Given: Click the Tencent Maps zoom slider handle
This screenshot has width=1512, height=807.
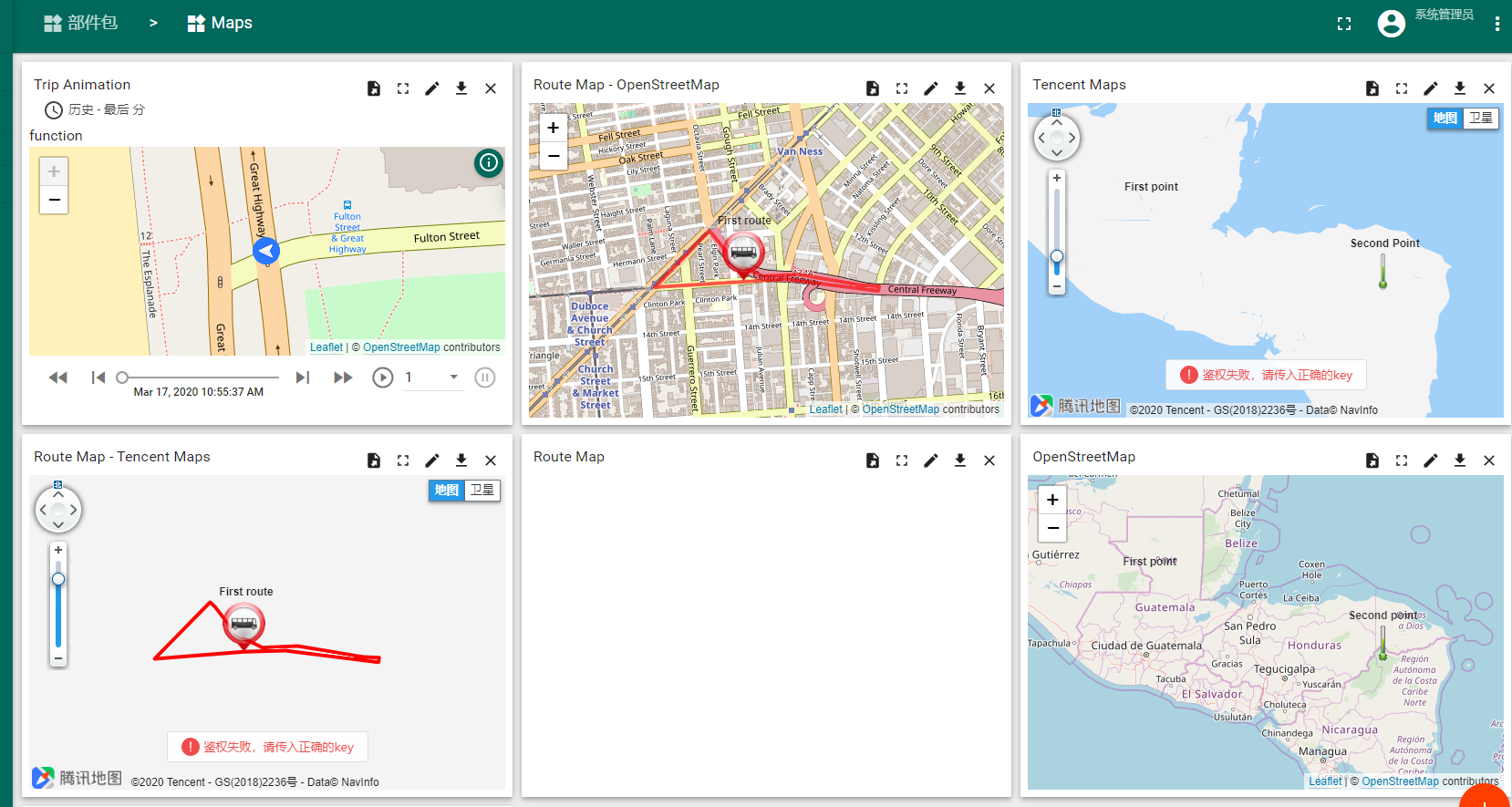Looking at the screenshot, I should coord(1057,256).
